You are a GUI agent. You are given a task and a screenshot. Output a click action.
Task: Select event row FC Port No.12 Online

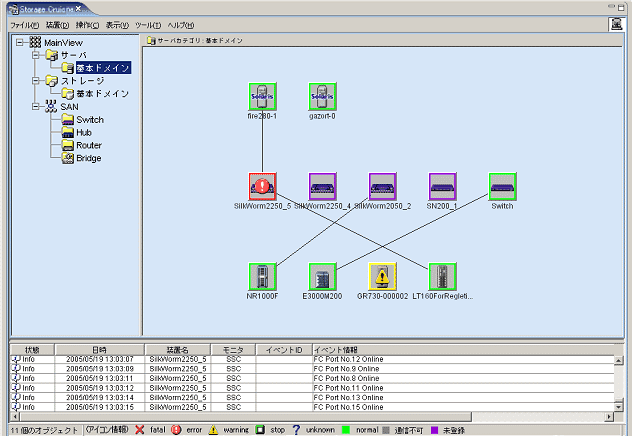312,359
